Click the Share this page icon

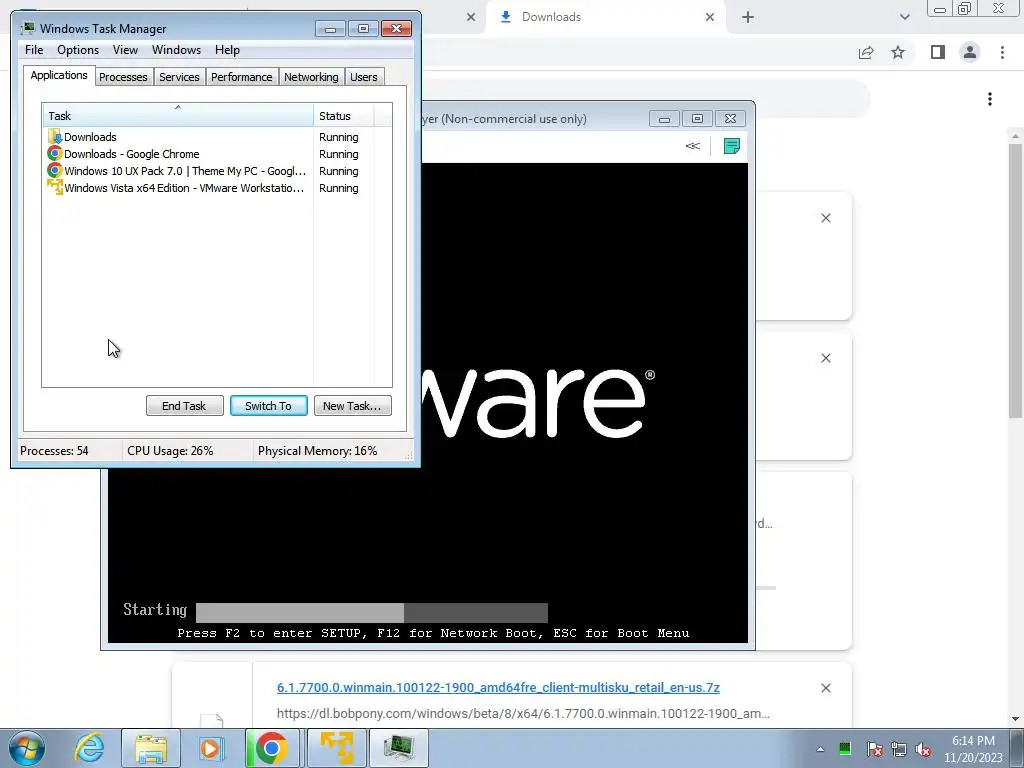click(866, 52)
